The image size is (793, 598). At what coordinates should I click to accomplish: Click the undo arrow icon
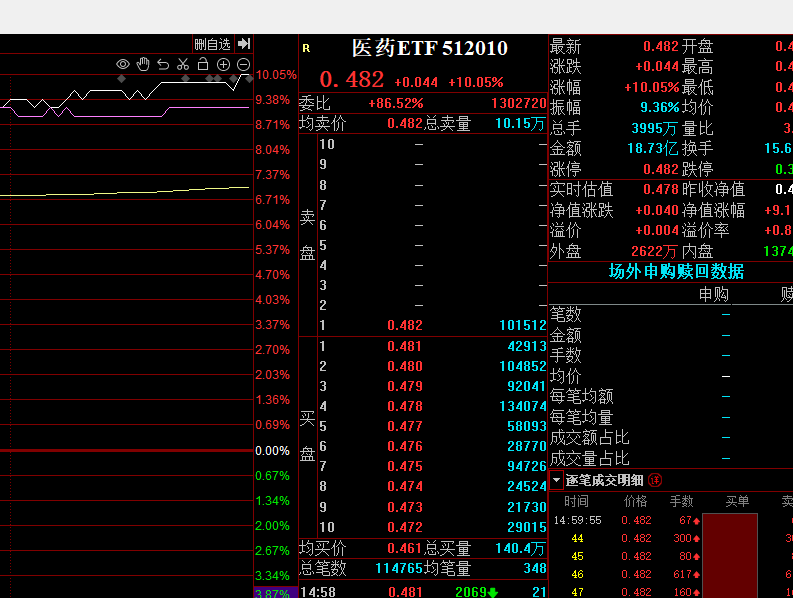(x=163, y=64)
